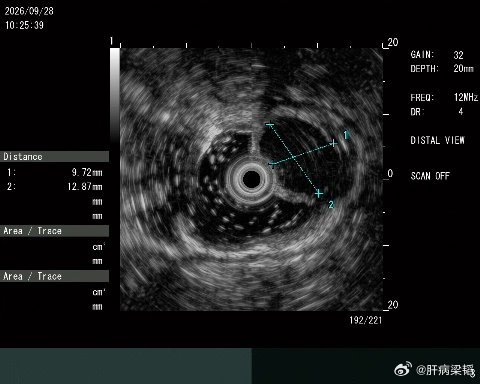Click the 0 depth scale mark
The height and width of the screenshot is (384, 480).
[390, 173]
